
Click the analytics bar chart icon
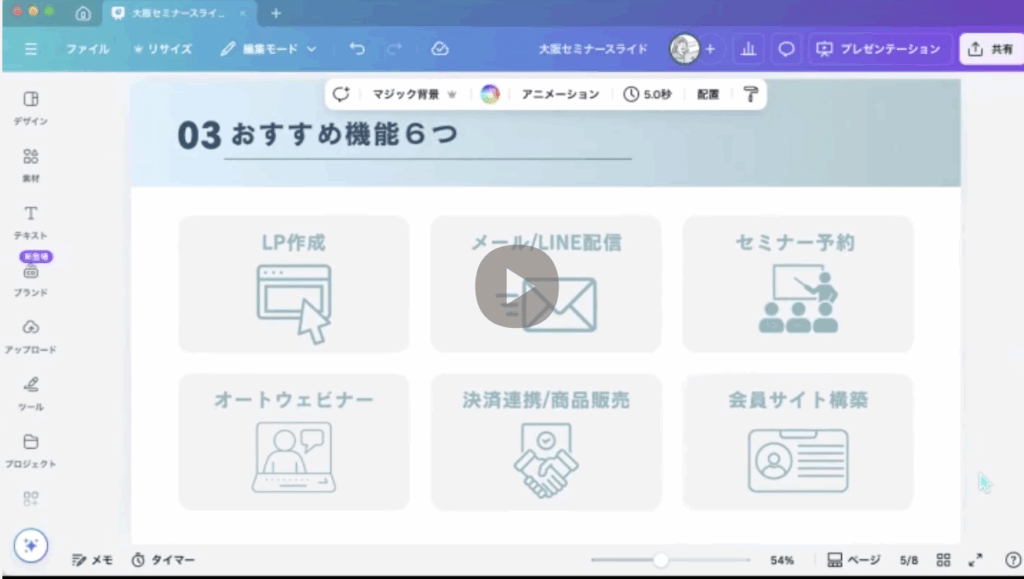[747, 49]
